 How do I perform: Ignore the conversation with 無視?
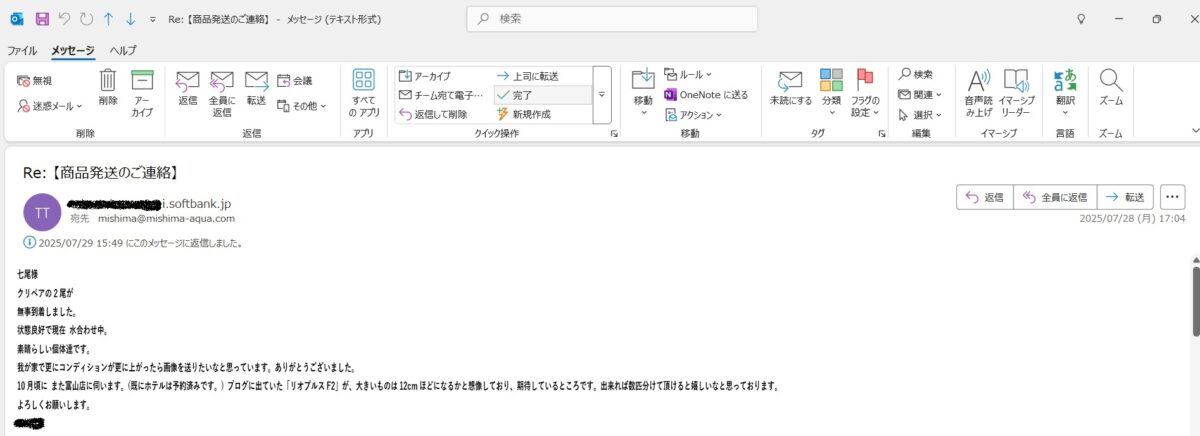(35, 80)
